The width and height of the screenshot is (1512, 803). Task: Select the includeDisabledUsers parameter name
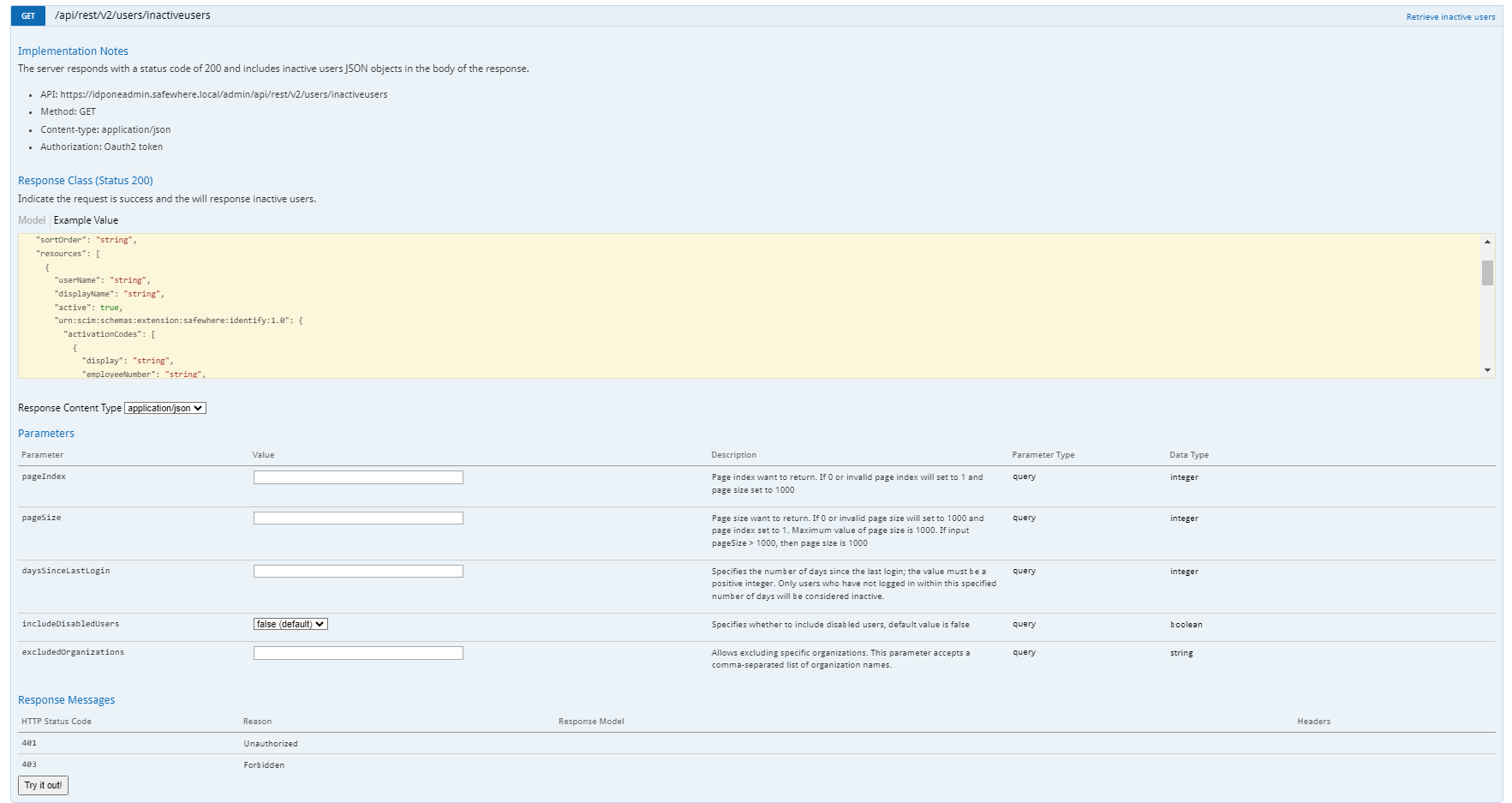(x=70, y=624)
